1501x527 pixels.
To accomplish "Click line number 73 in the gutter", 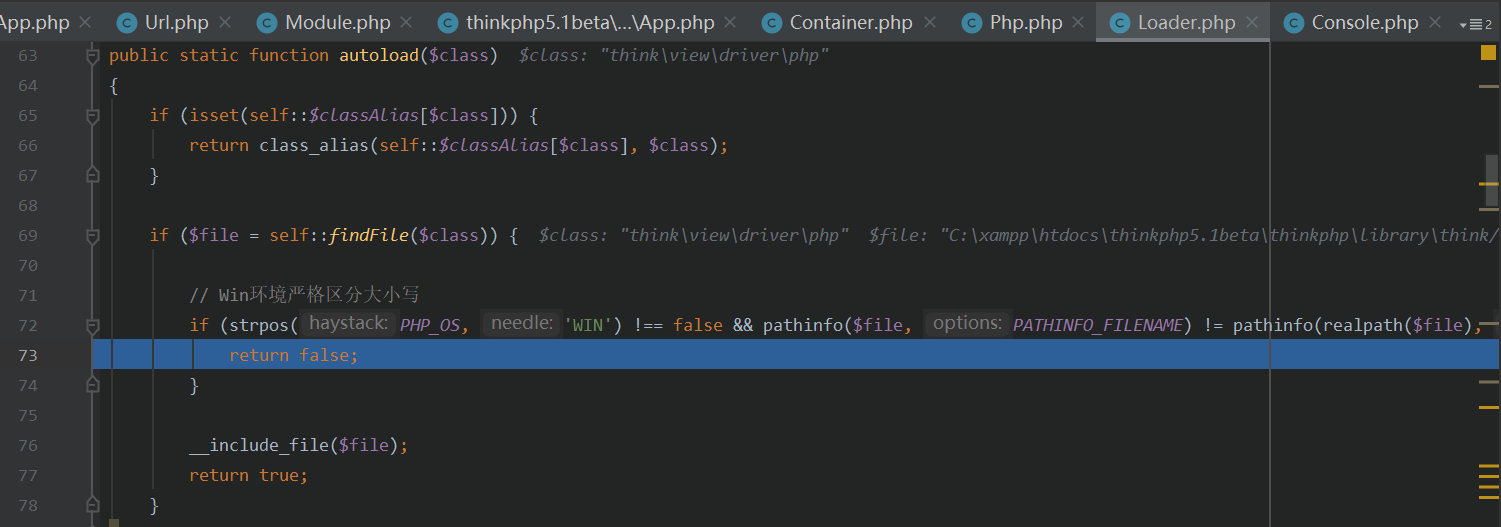I will point(28,355).
